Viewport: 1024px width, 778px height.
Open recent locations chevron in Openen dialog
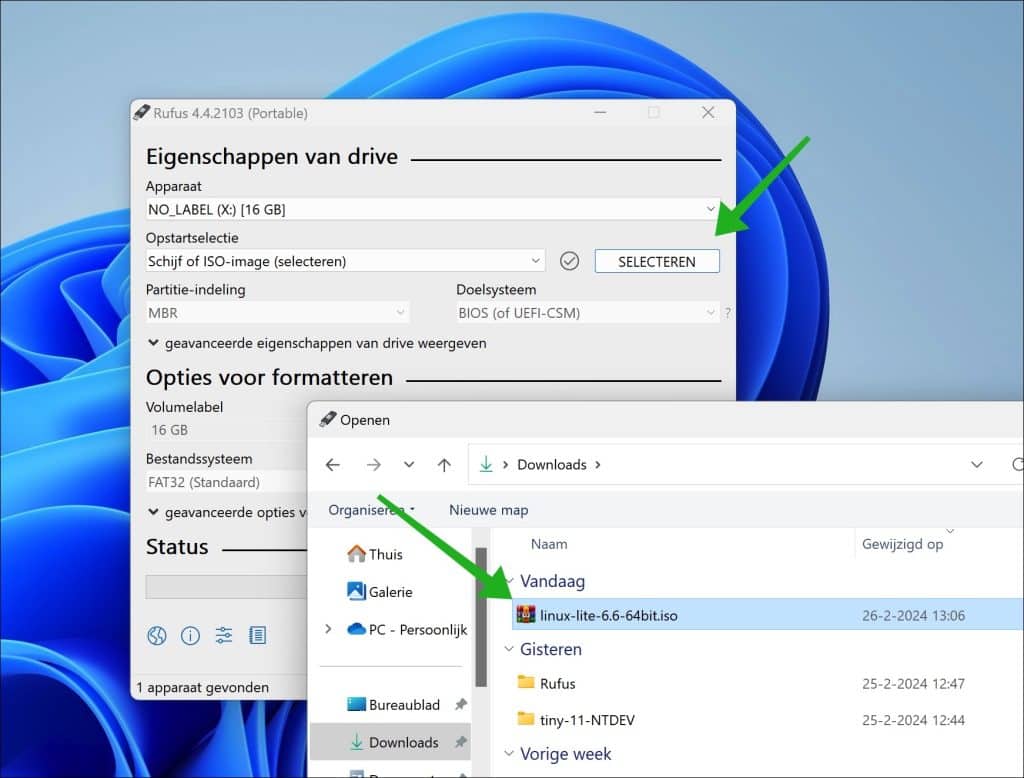coord(409,464)
